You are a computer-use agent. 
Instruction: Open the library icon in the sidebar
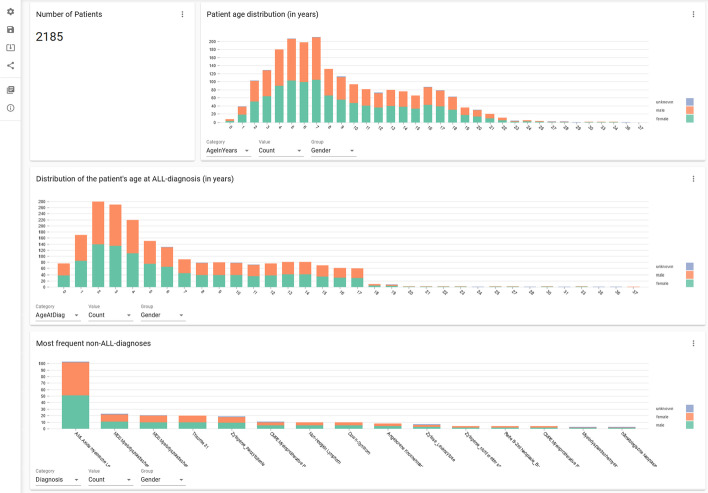[11, 89]
